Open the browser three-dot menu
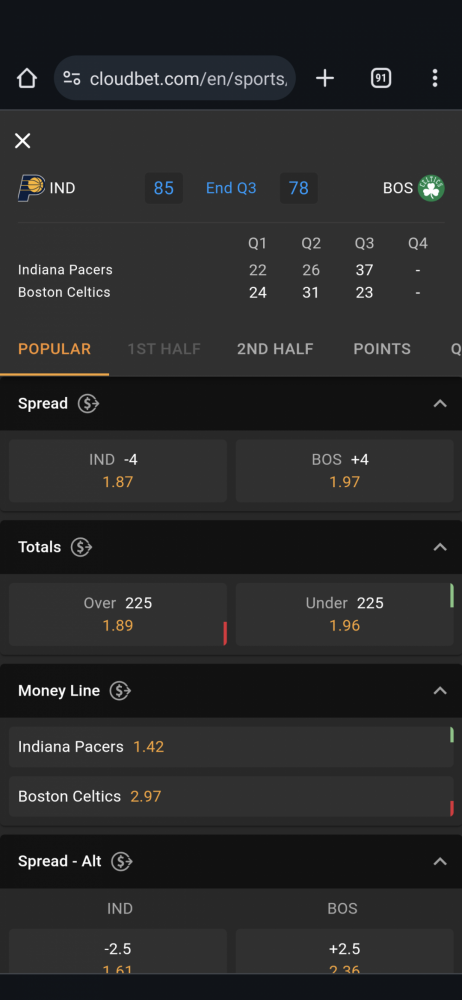The height and width of the screenshot is (1000, 462). point(435,78)
